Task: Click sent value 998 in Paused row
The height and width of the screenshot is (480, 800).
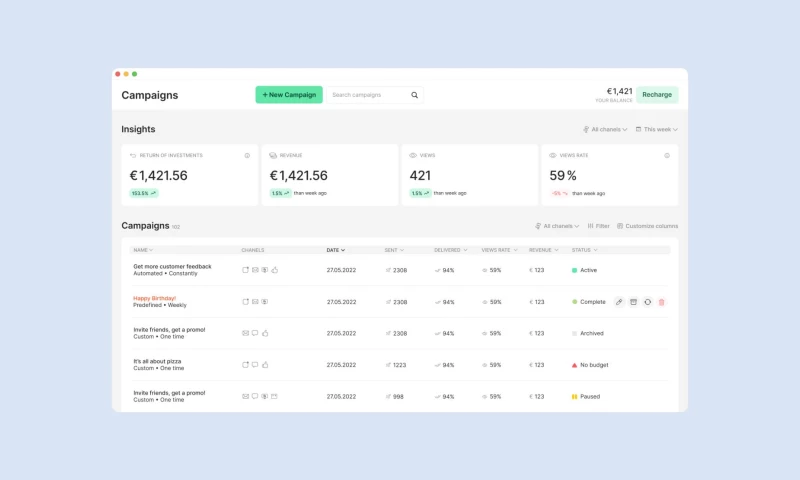Action: tap(398, 397)
